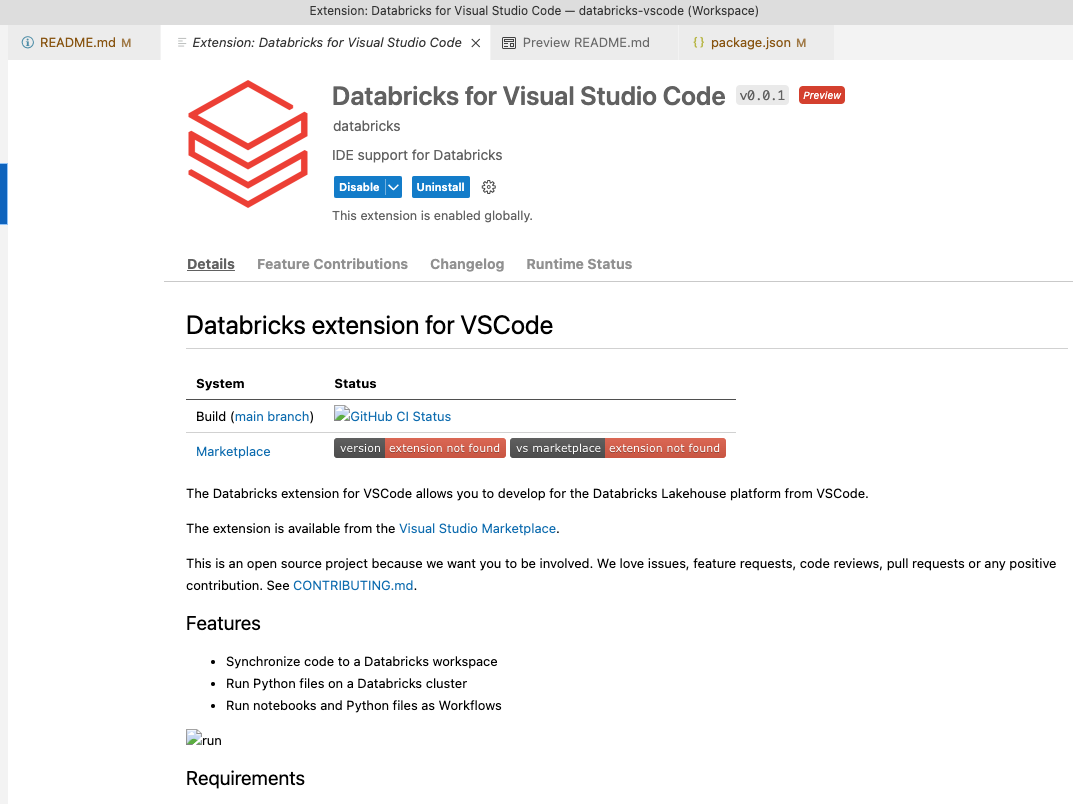The width and height of the screenshot is (1073, 804).
Task: Click the red Preview badge
Action: [821, 96]
